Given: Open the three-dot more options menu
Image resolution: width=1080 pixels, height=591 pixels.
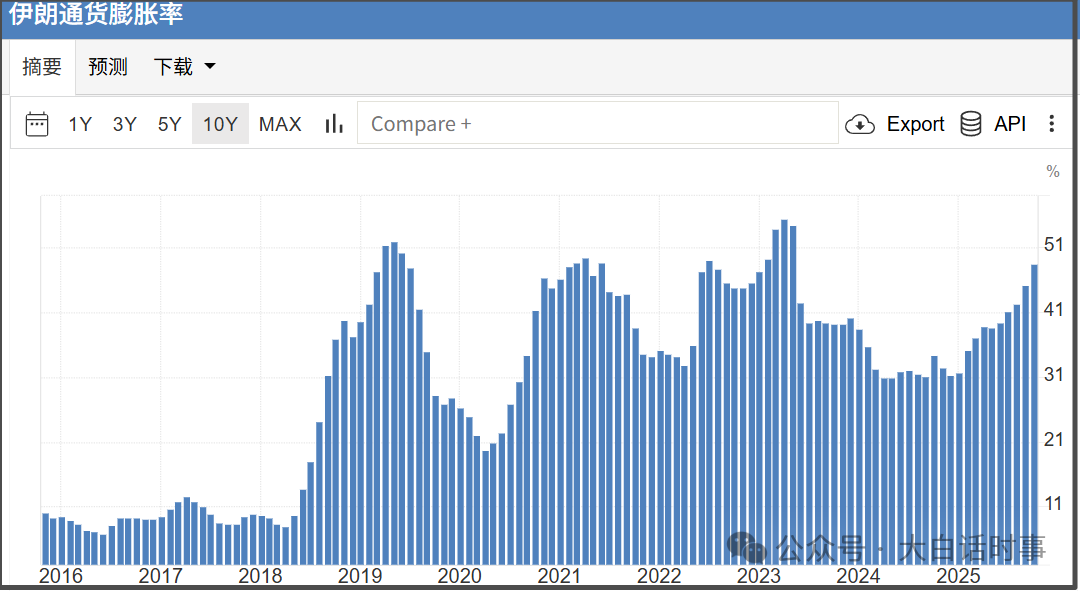Looking at the screenshot, I should (x=1051, y=124).
